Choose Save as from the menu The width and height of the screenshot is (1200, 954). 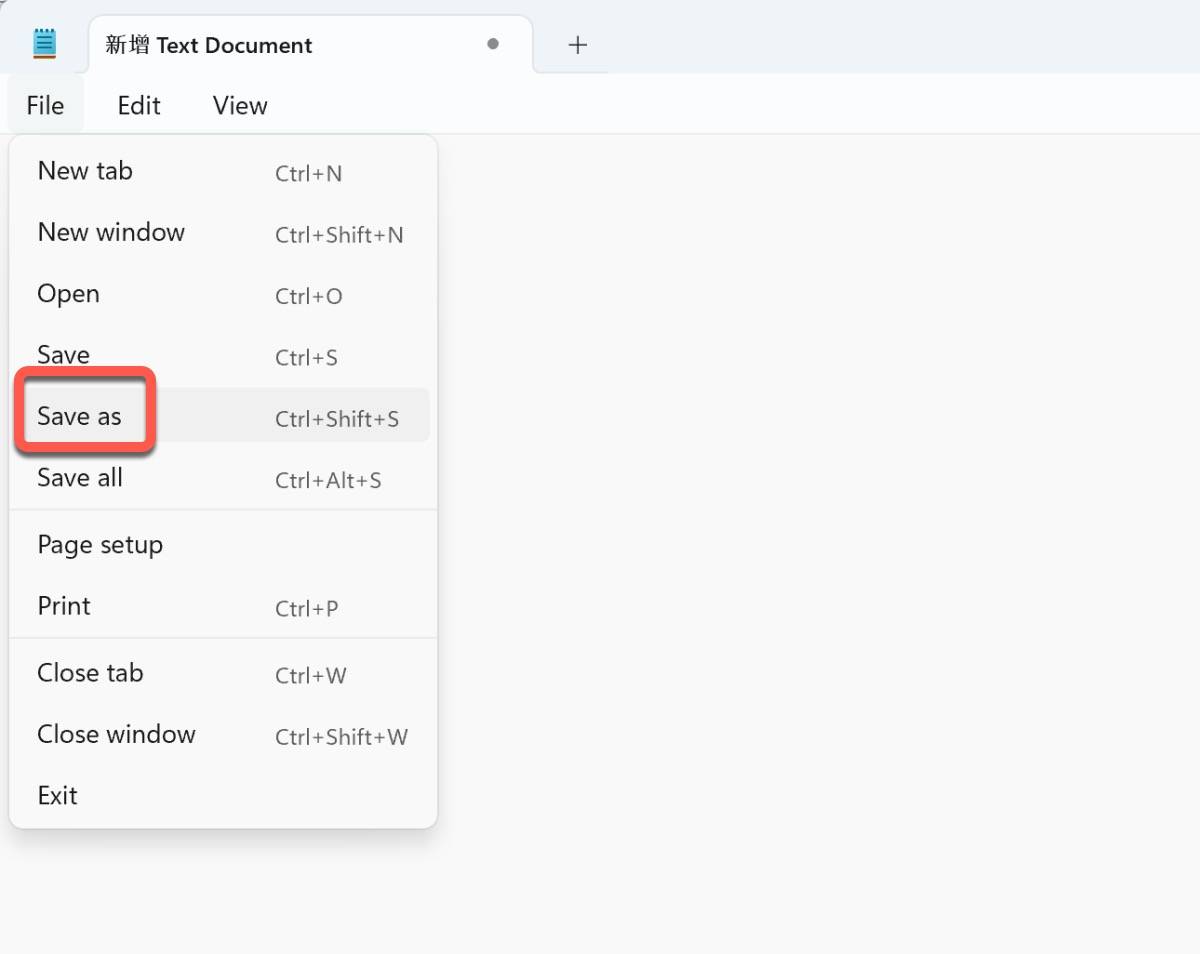click(80, 416)
